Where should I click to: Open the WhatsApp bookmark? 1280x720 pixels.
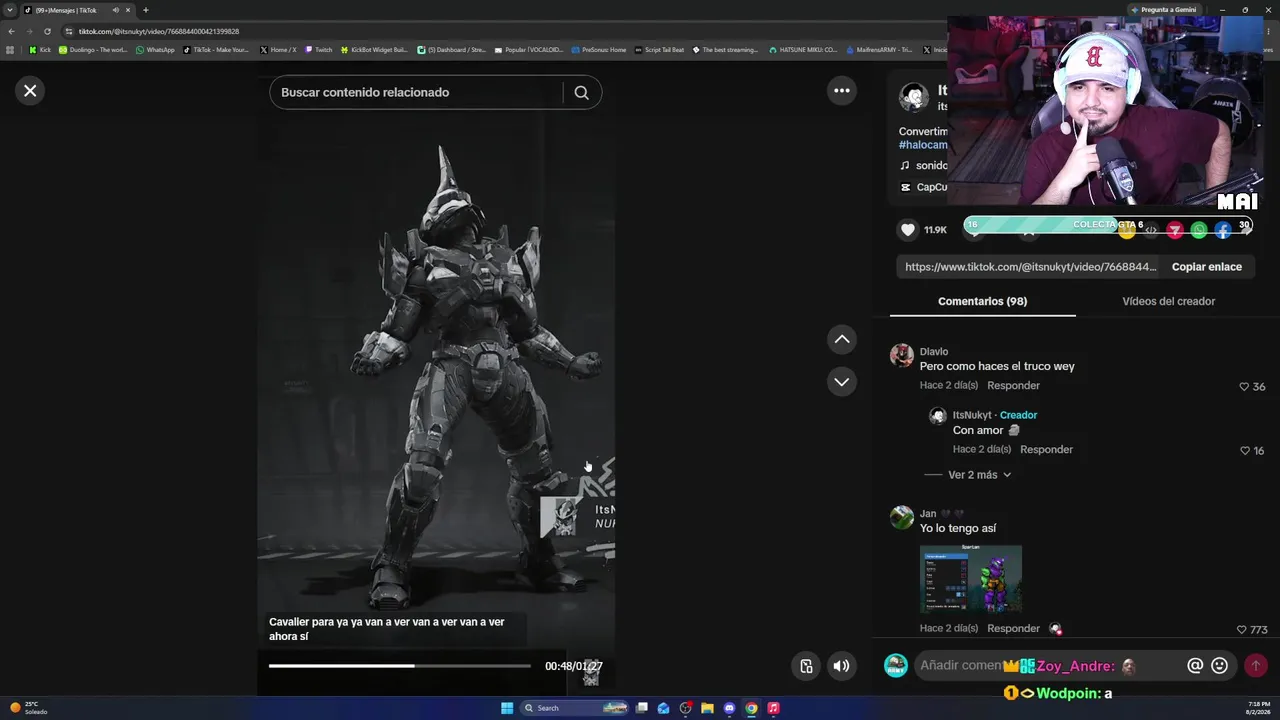[x=155, y=50]
